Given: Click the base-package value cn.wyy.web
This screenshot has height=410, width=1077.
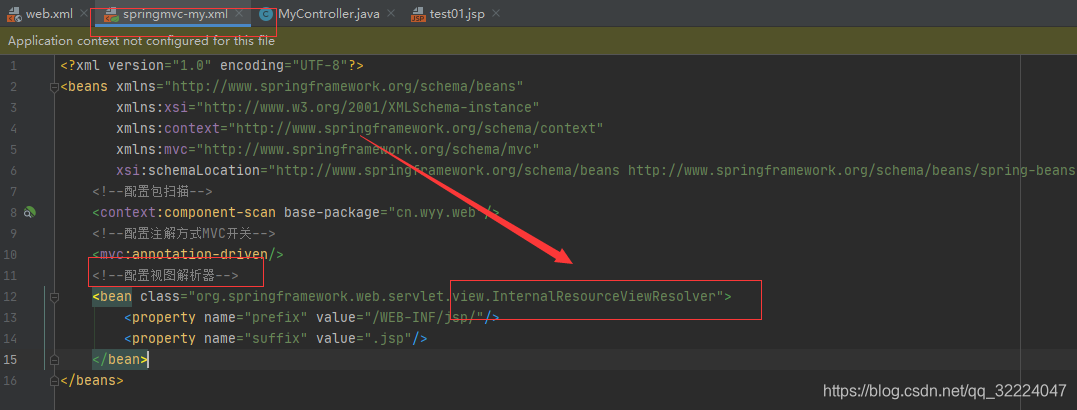Looking at the screenshot, I should [436, 213].
